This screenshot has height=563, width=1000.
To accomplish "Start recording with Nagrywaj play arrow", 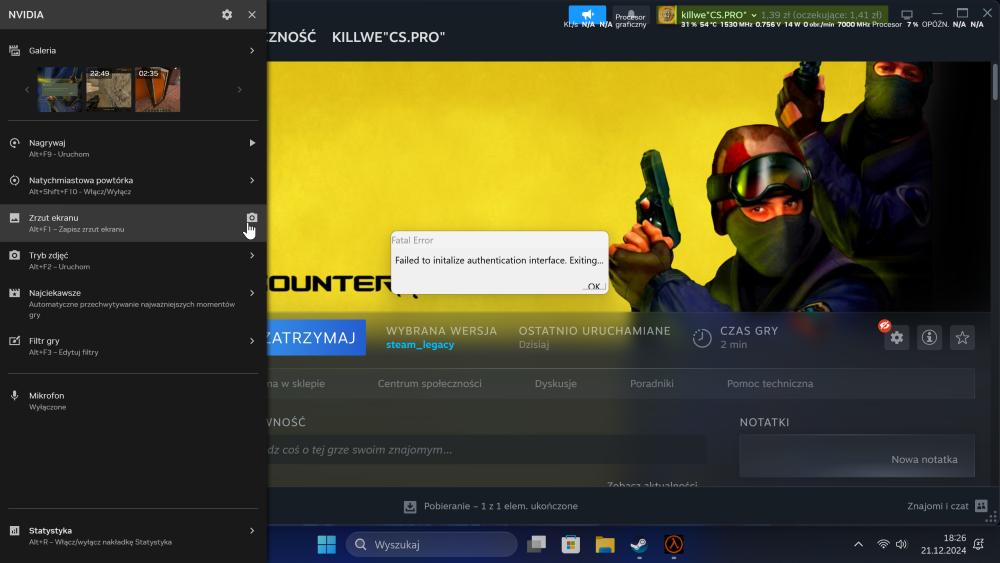I will point(252,143).
